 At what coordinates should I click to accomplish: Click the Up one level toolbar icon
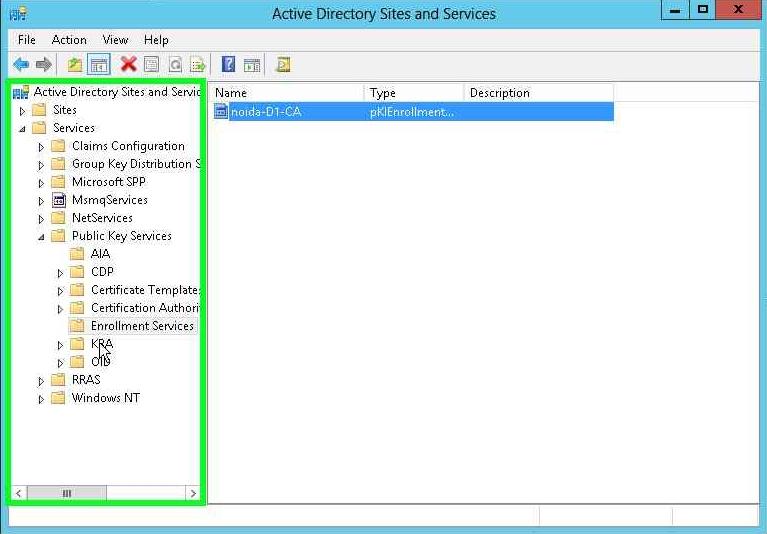(75, 64)
